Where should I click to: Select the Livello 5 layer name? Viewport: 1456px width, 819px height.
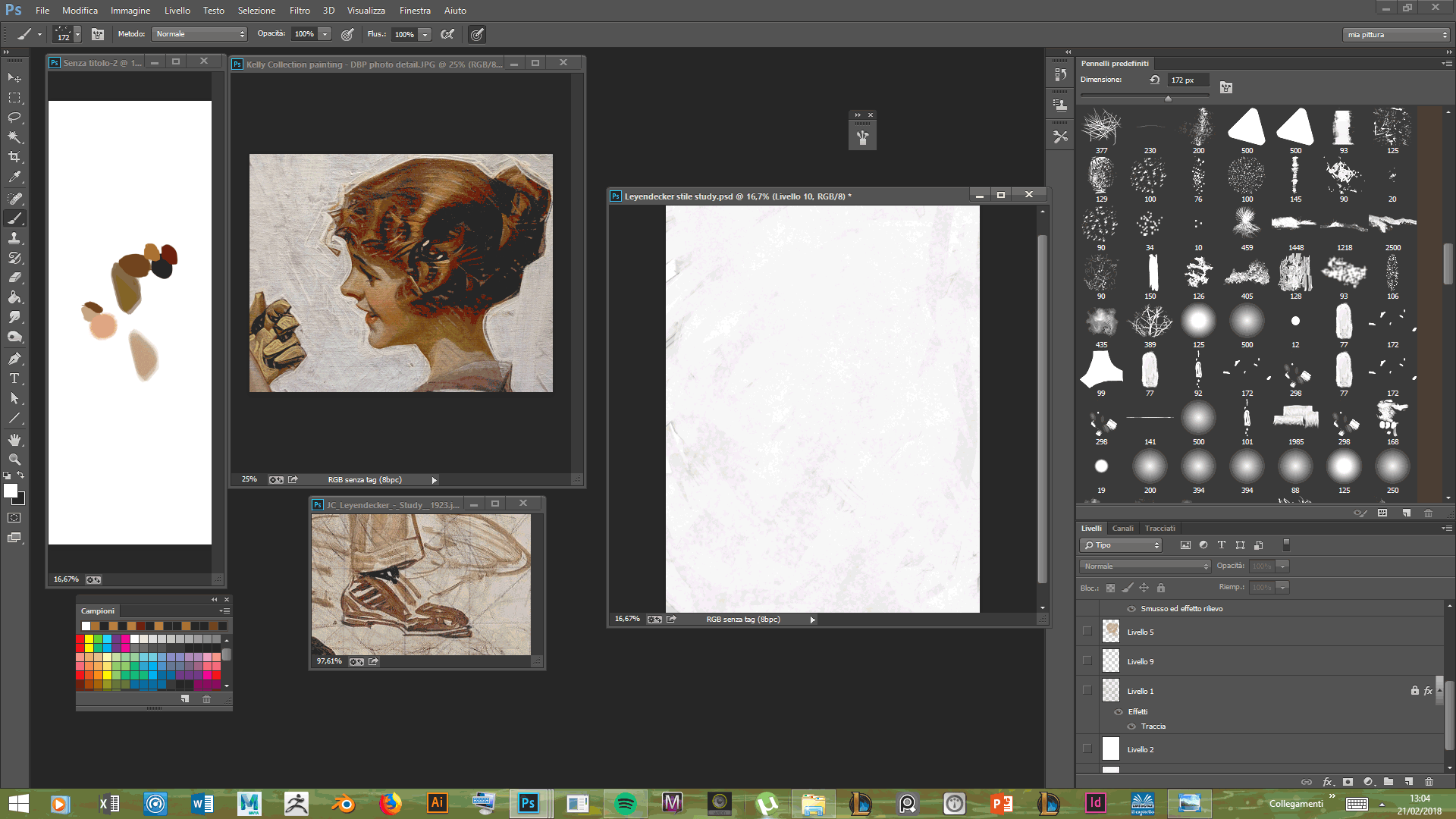pos(1140,632)
